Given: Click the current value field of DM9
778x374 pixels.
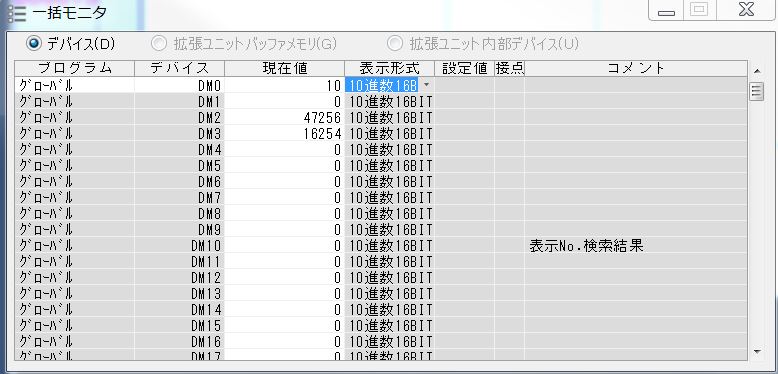Looking at the screenshot, I should 285,230.
